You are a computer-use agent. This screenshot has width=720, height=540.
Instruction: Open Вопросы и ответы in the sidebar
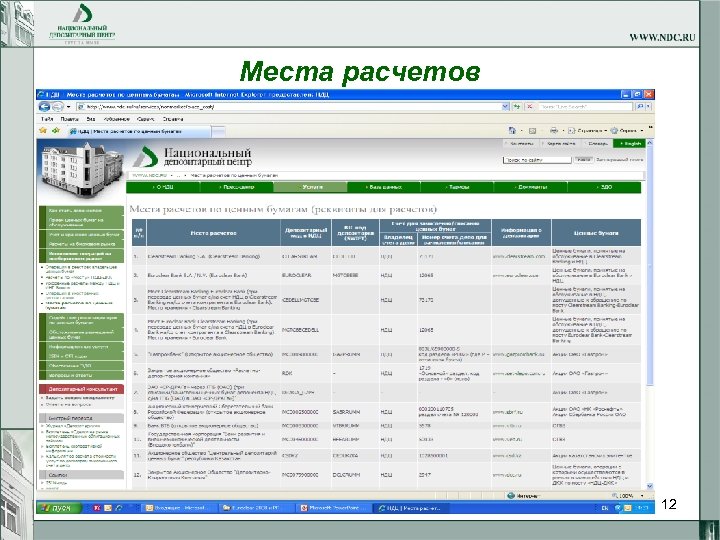(x=82, y=375)
